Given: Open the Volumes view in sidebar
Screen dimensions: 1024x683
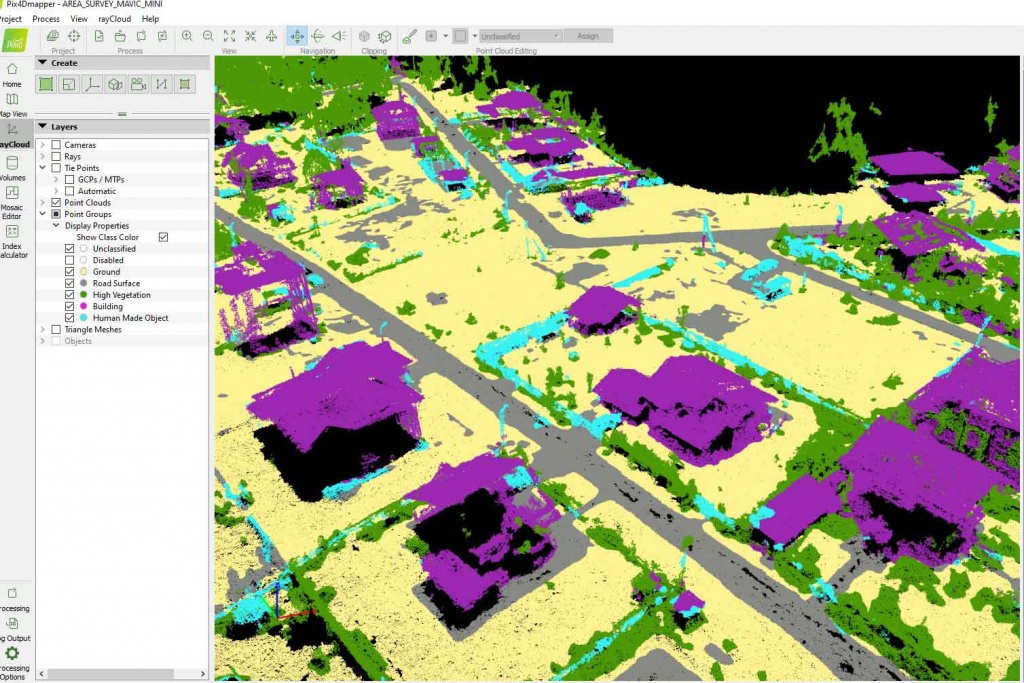Looking at the screenshot, I should [x=12, y=166].
